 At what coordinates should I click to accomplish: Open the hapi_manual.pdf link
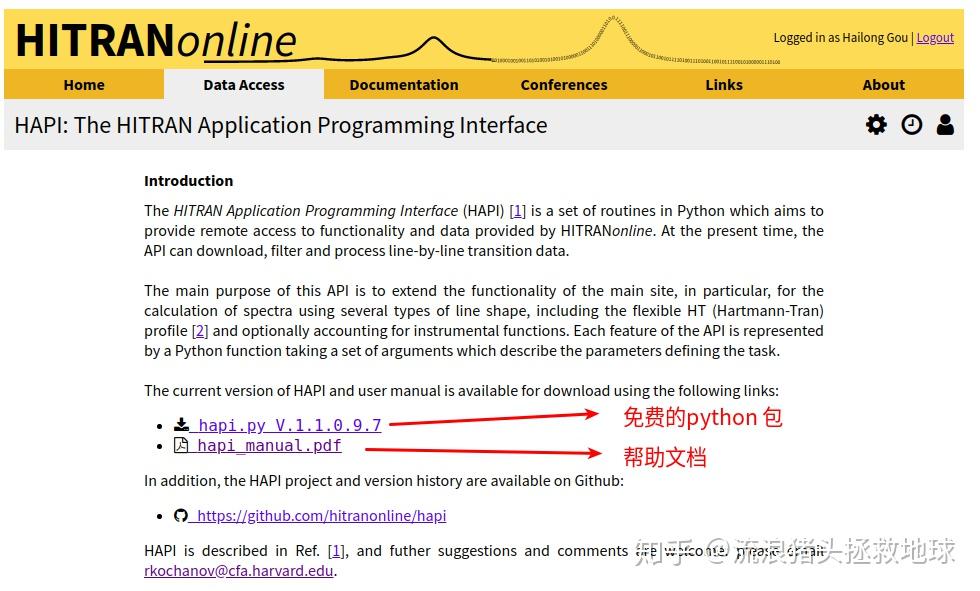coord(269,445)
